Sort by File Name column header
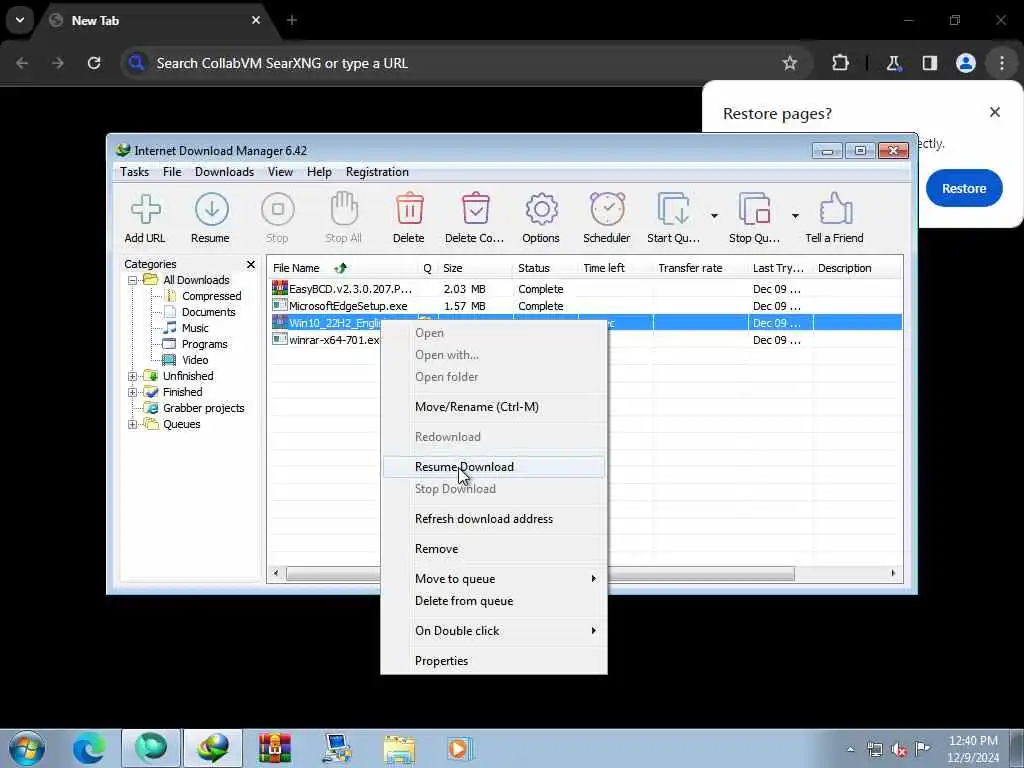This screenshot has height=768, width=1024. tap(343, 268)
